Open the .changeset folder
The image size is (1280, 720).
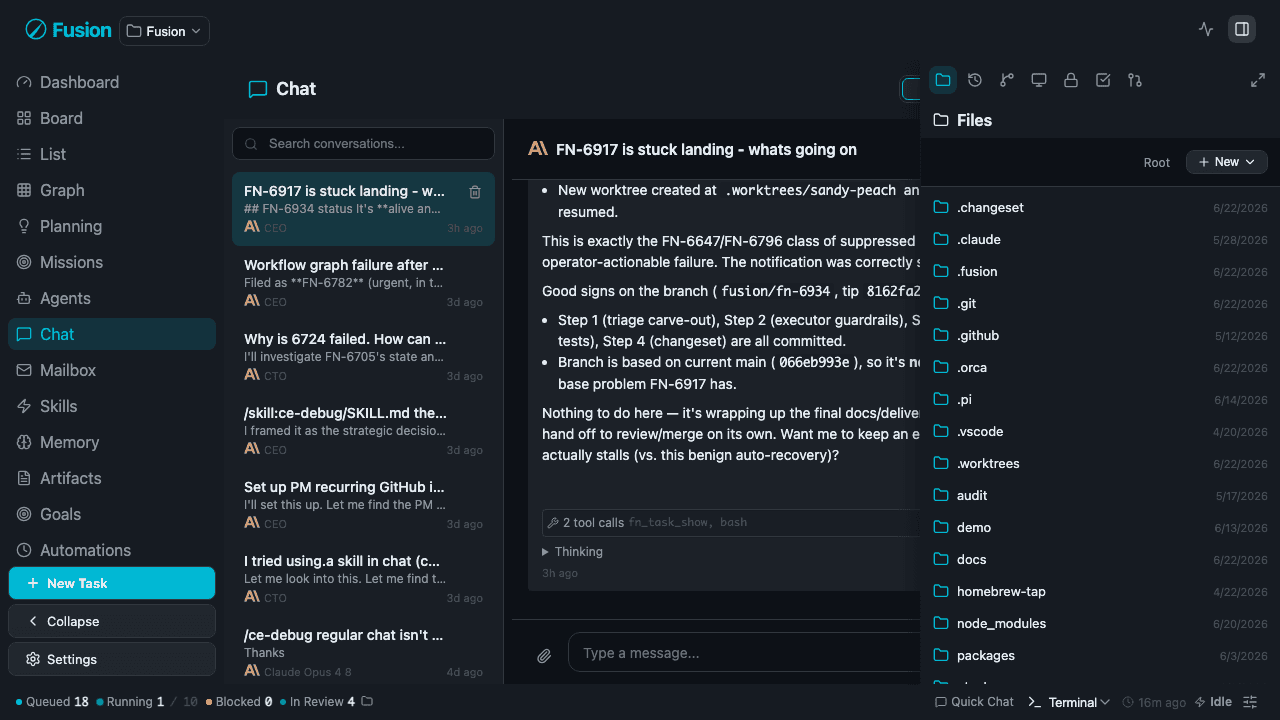[1100, 207]
